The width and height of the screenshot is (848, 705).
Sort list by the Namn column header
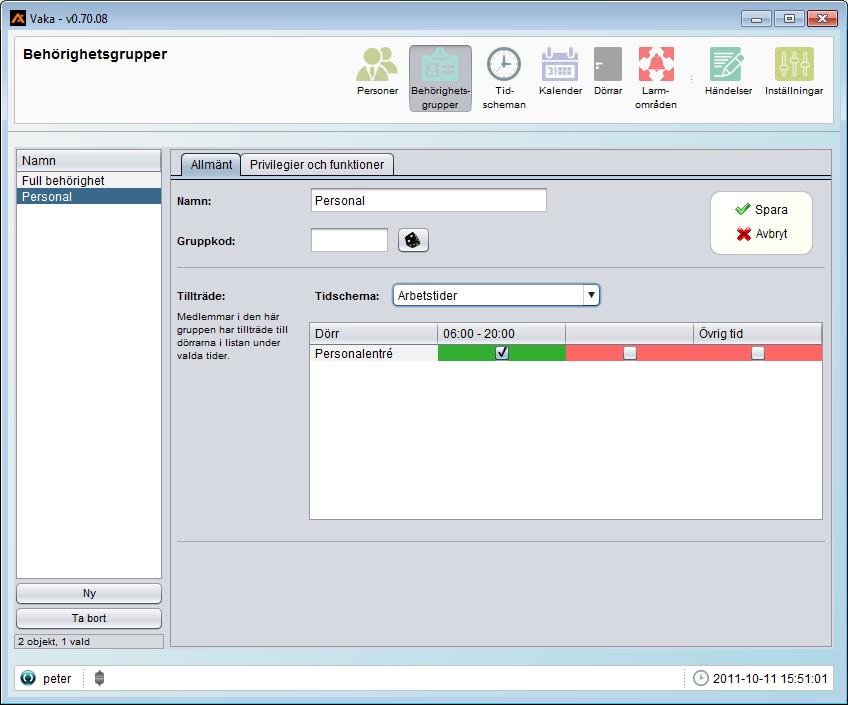[x=89, y=161]
